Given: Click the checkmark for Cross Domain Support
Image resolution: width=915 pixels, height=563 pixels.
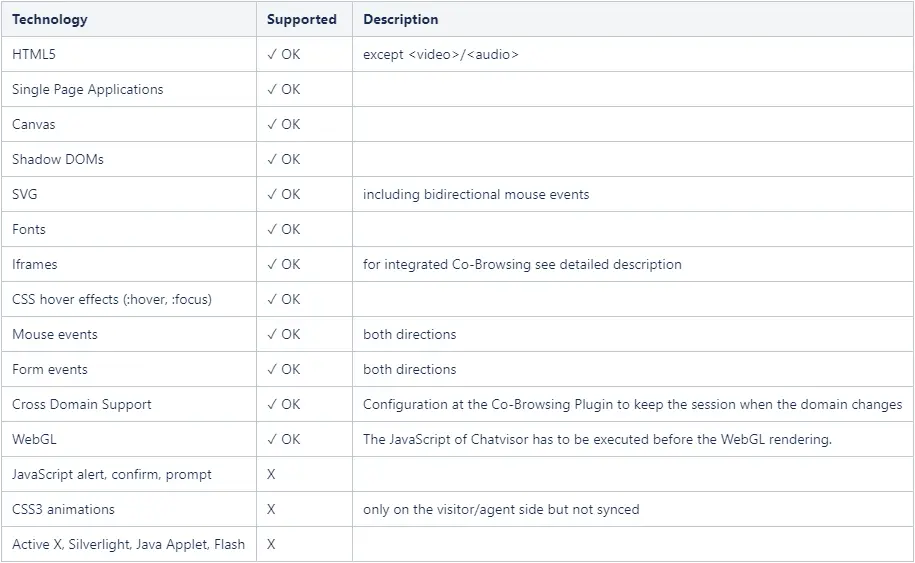Looking at the screenshot, I should click(x=284, y=404).
